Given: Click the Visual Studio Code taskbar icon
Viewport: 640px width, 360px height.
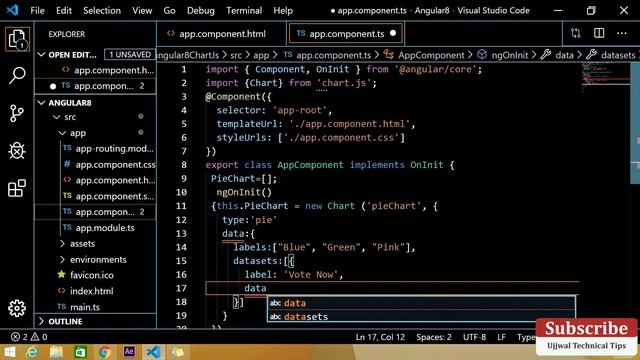Looking at the screenshot, I should tap(153, 352).
